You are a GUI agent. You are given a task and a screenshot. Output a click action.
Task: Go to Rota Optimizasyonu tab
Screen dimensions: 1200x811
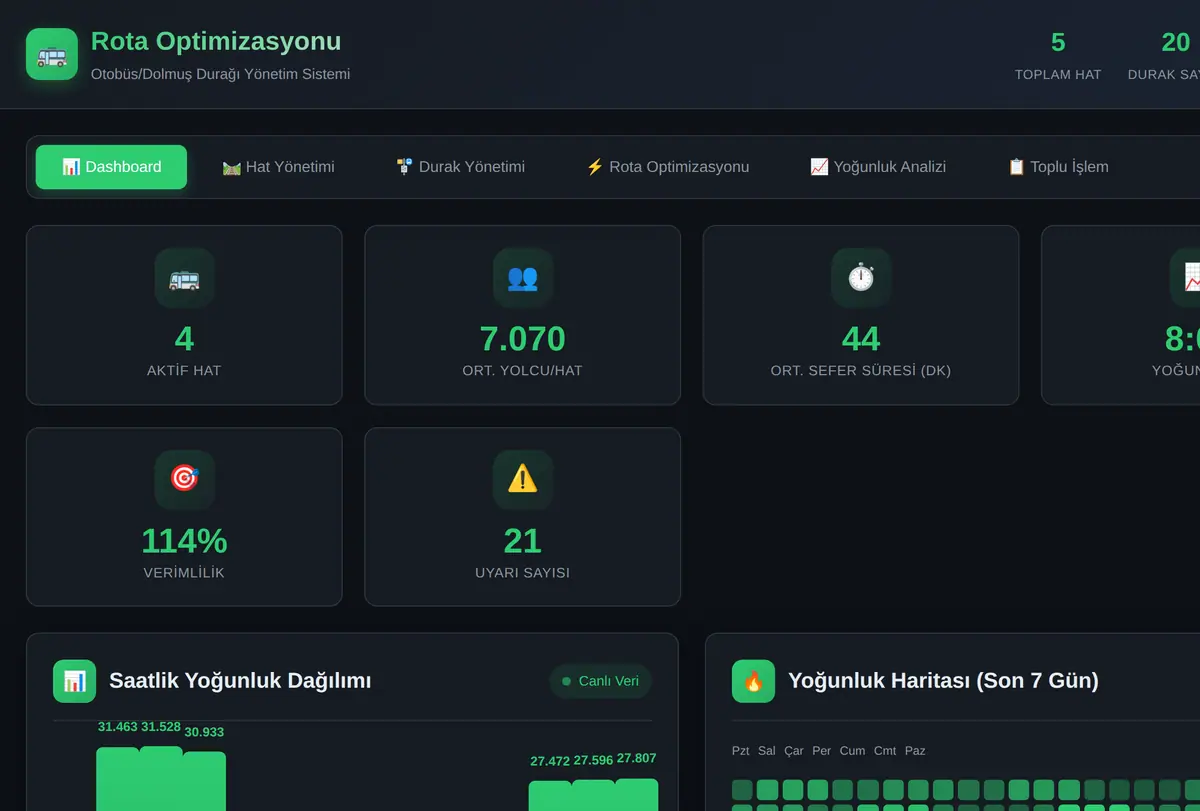[667, 167]
